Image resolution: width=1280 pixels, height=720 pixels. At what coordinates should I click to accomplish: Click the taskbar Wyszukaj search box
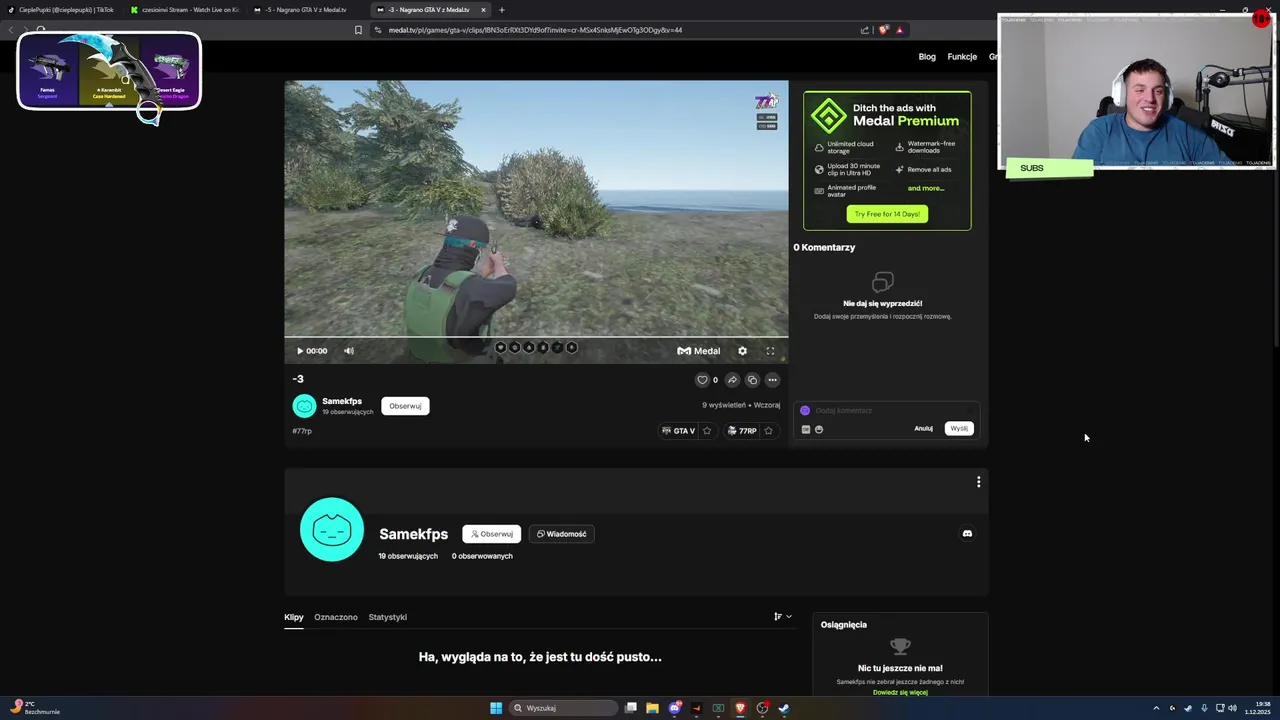[563, 708]
